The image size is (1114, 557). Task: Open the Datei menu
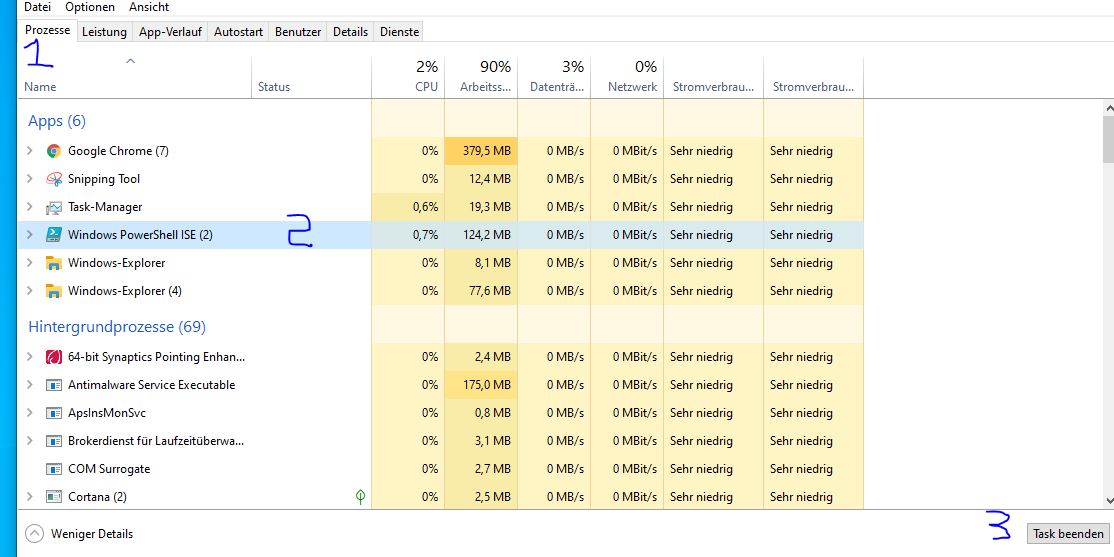point(38,7)
